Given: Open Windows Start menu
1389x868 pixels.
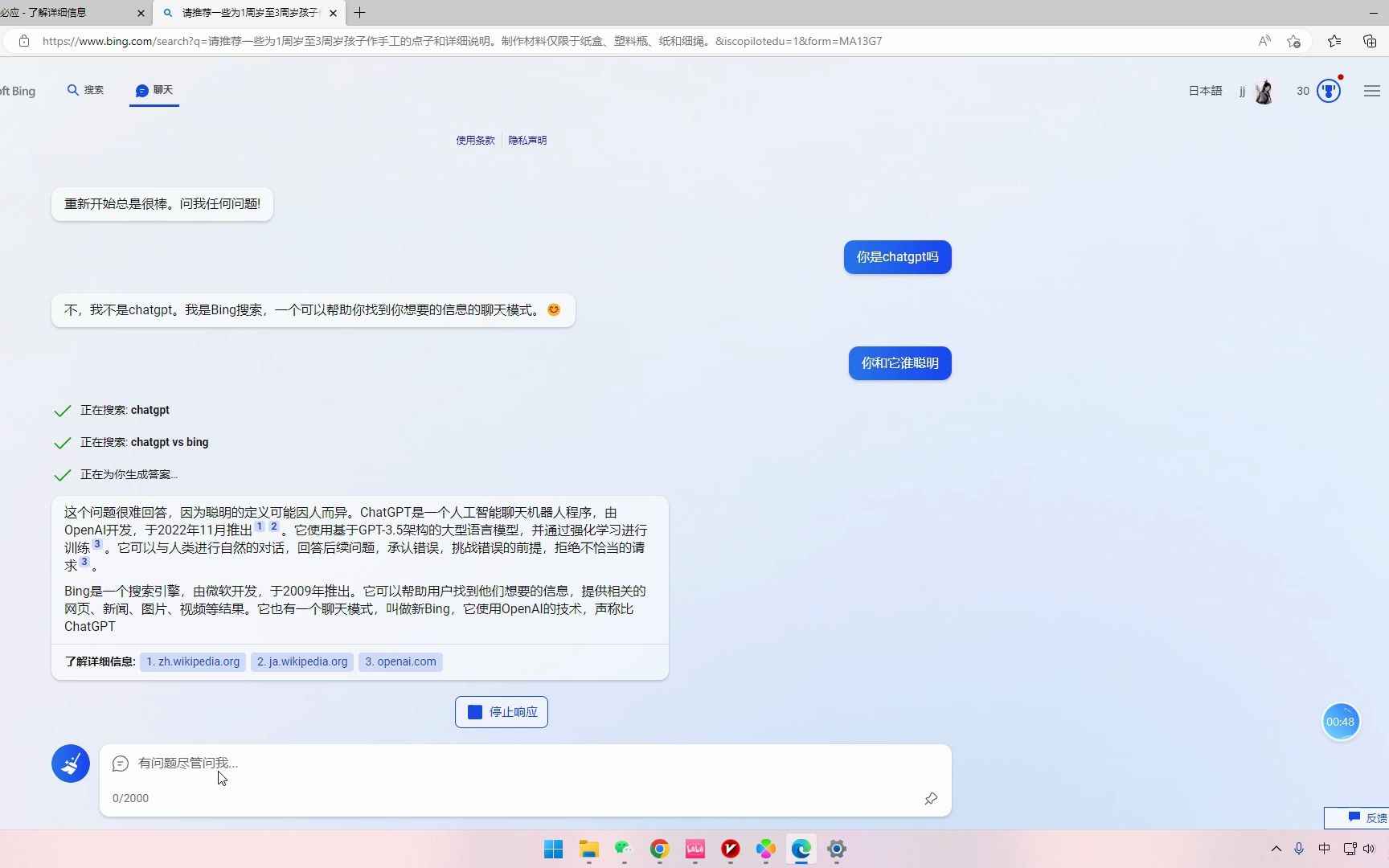Looking at the screenshot, I should [553, 849].
